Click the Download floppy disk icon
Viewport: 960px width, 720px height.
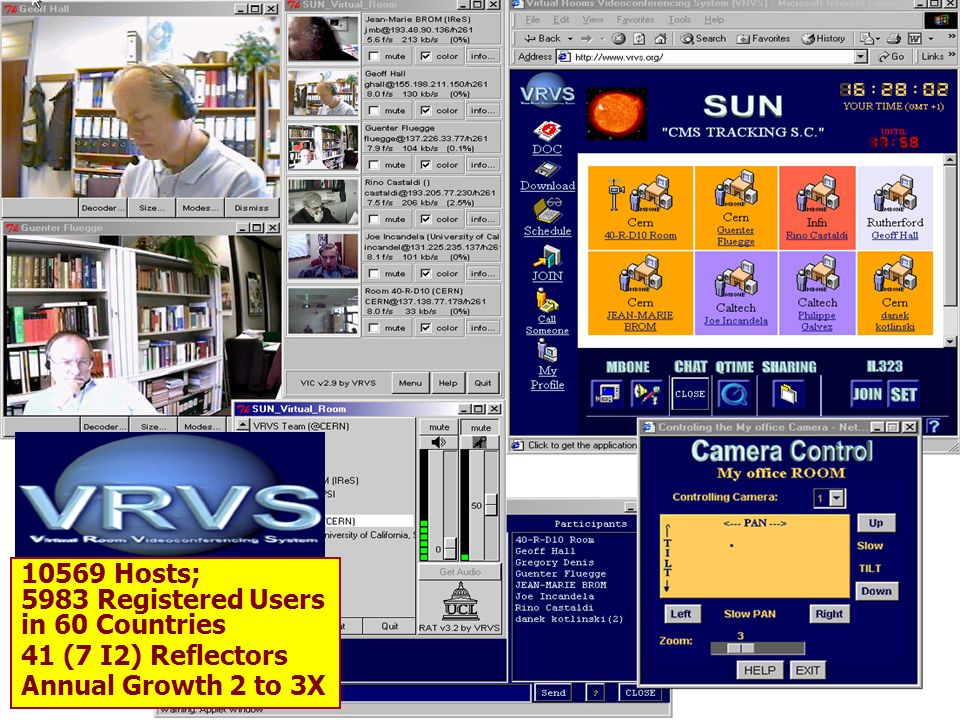tap(547, 170)
